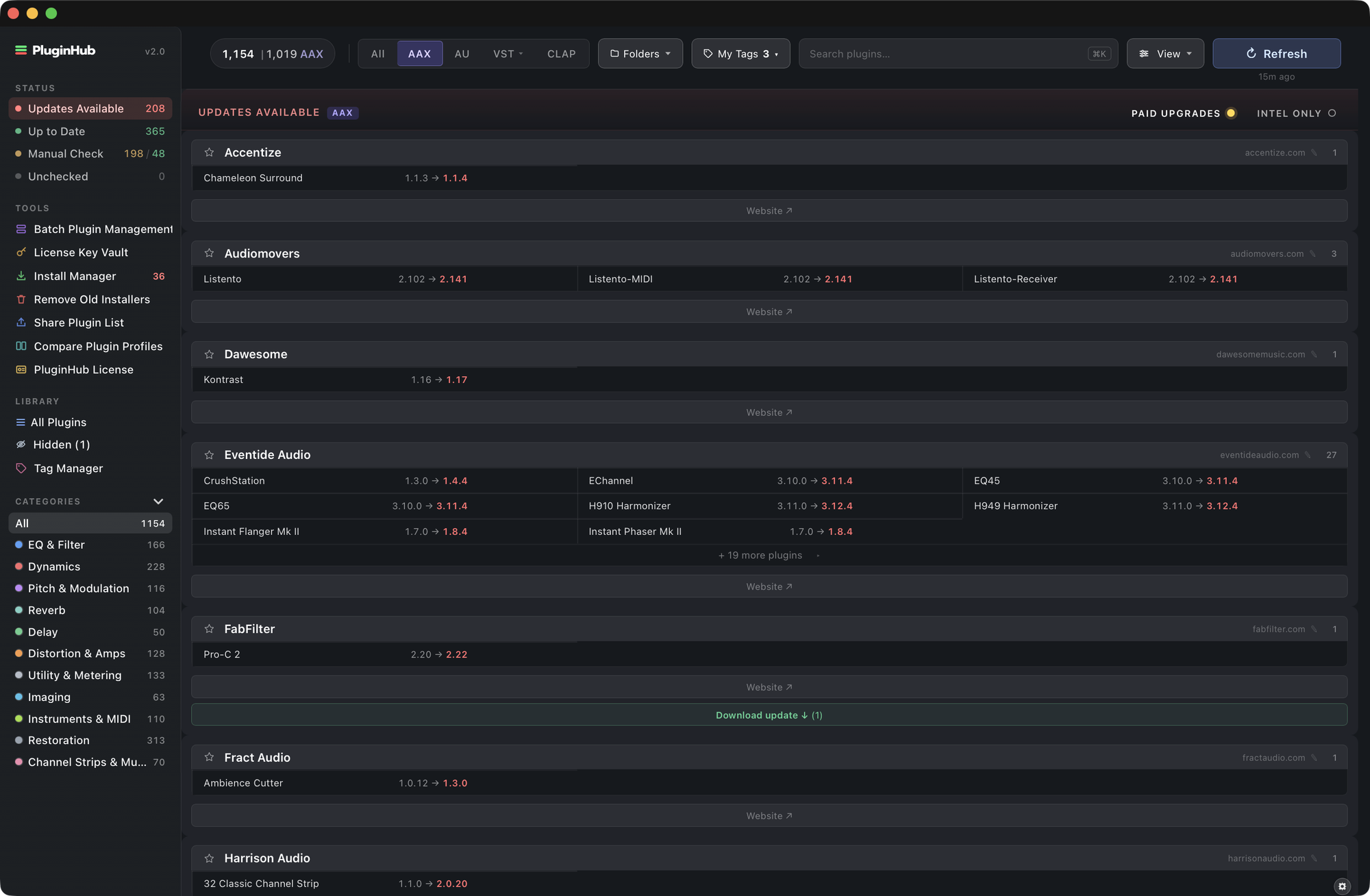
Task: Favorite the Accentize vendor with star
Action: click(210, 152)
